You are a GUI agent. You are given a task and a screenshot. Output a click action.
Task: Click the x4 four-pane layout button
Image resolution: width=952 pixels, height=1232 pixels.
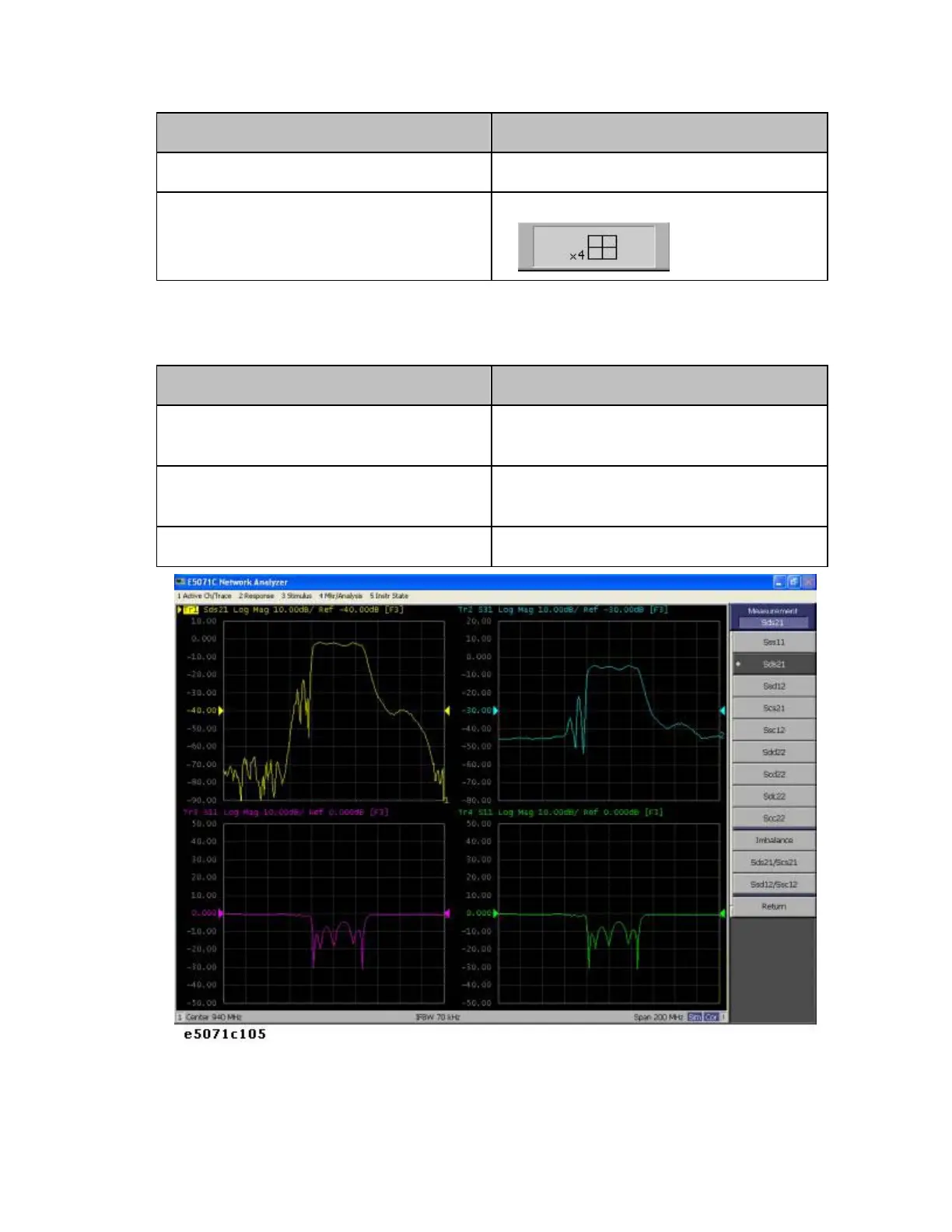point(593,247)
